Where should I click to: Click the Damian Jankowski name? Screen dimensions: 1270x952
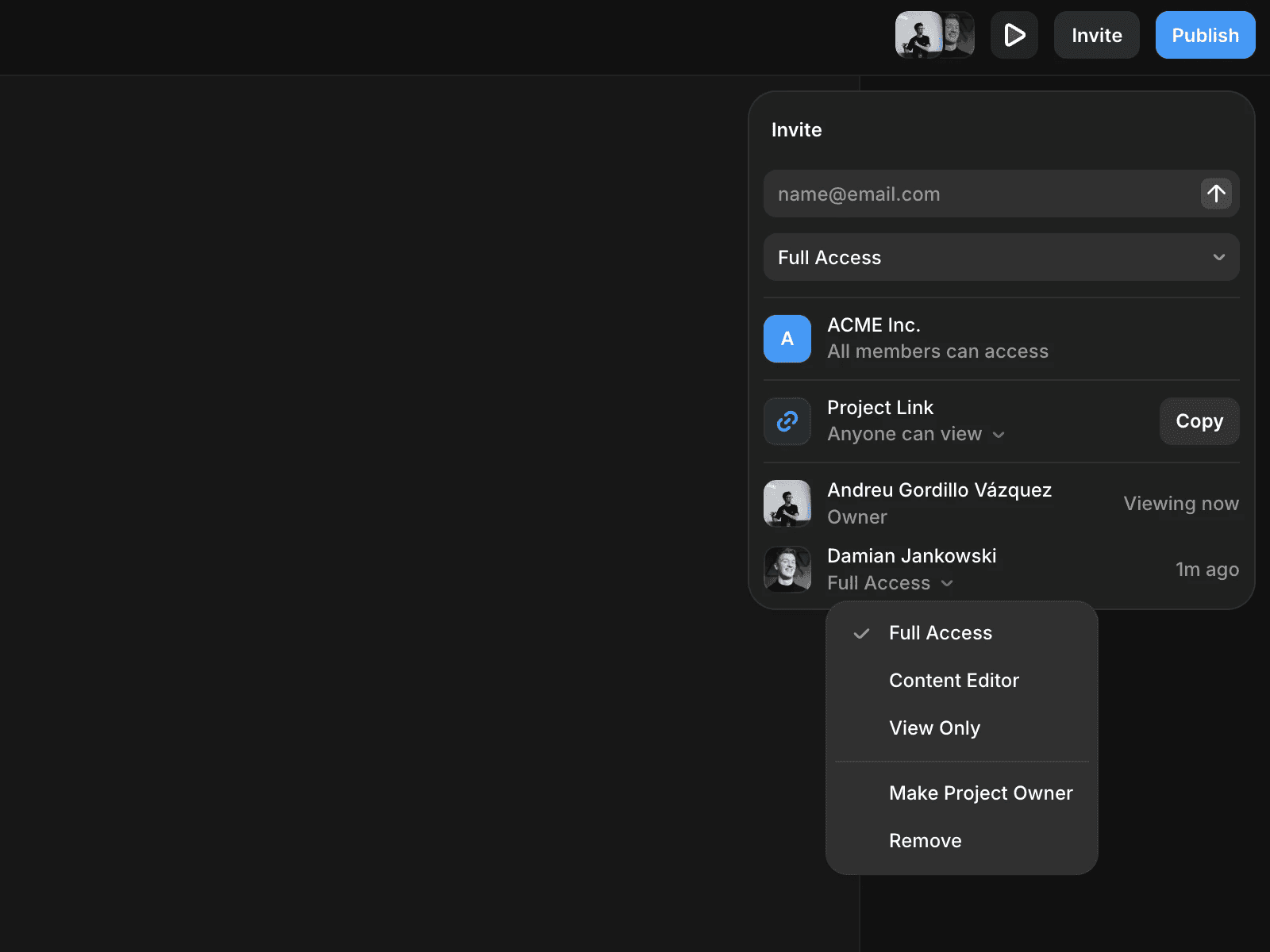(912, 556)
